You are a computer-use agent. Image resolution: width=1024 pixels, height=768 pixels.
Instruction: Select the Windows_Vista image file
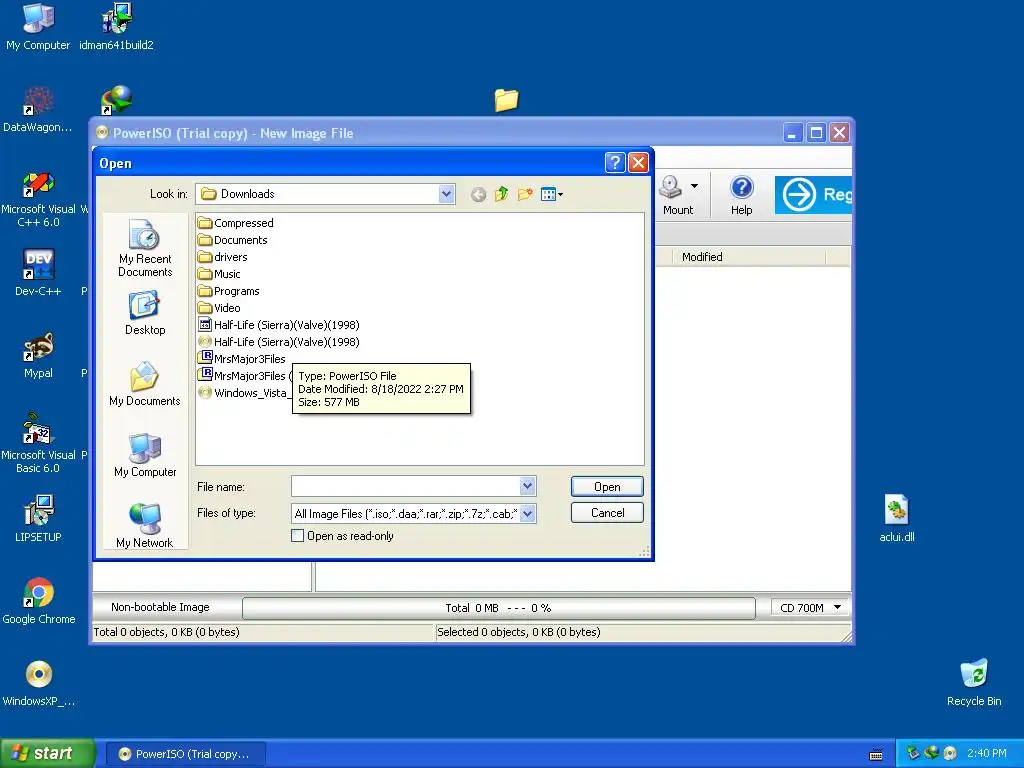243,392
